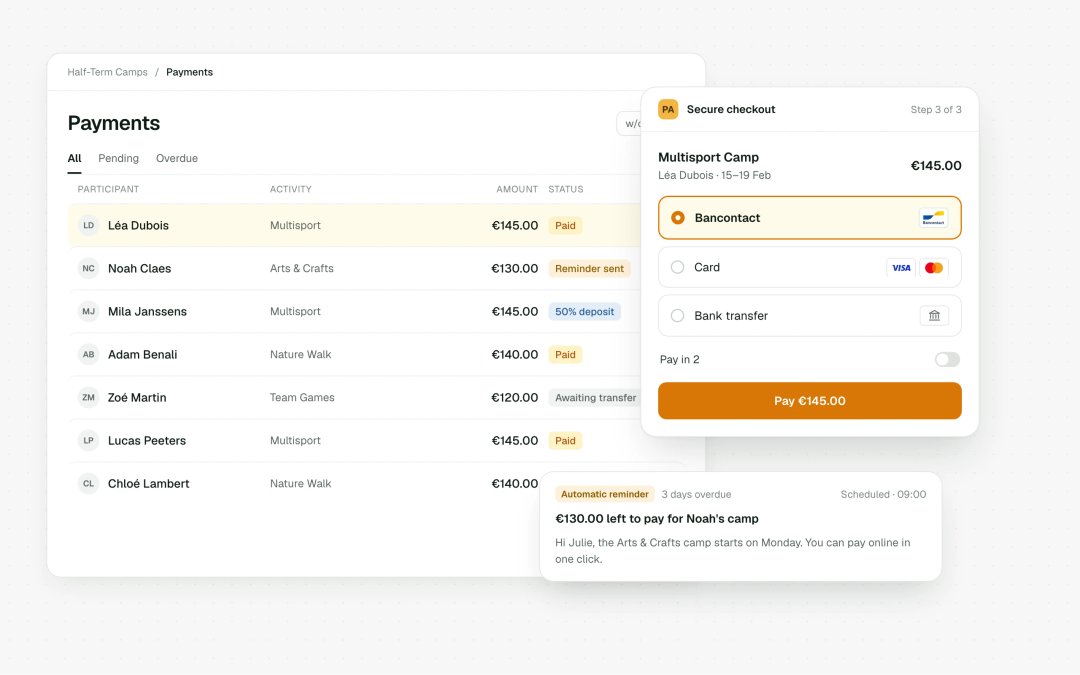Click the Arts & Crafts activity cell
This screenshot has width=1080, height=675.
302,269
